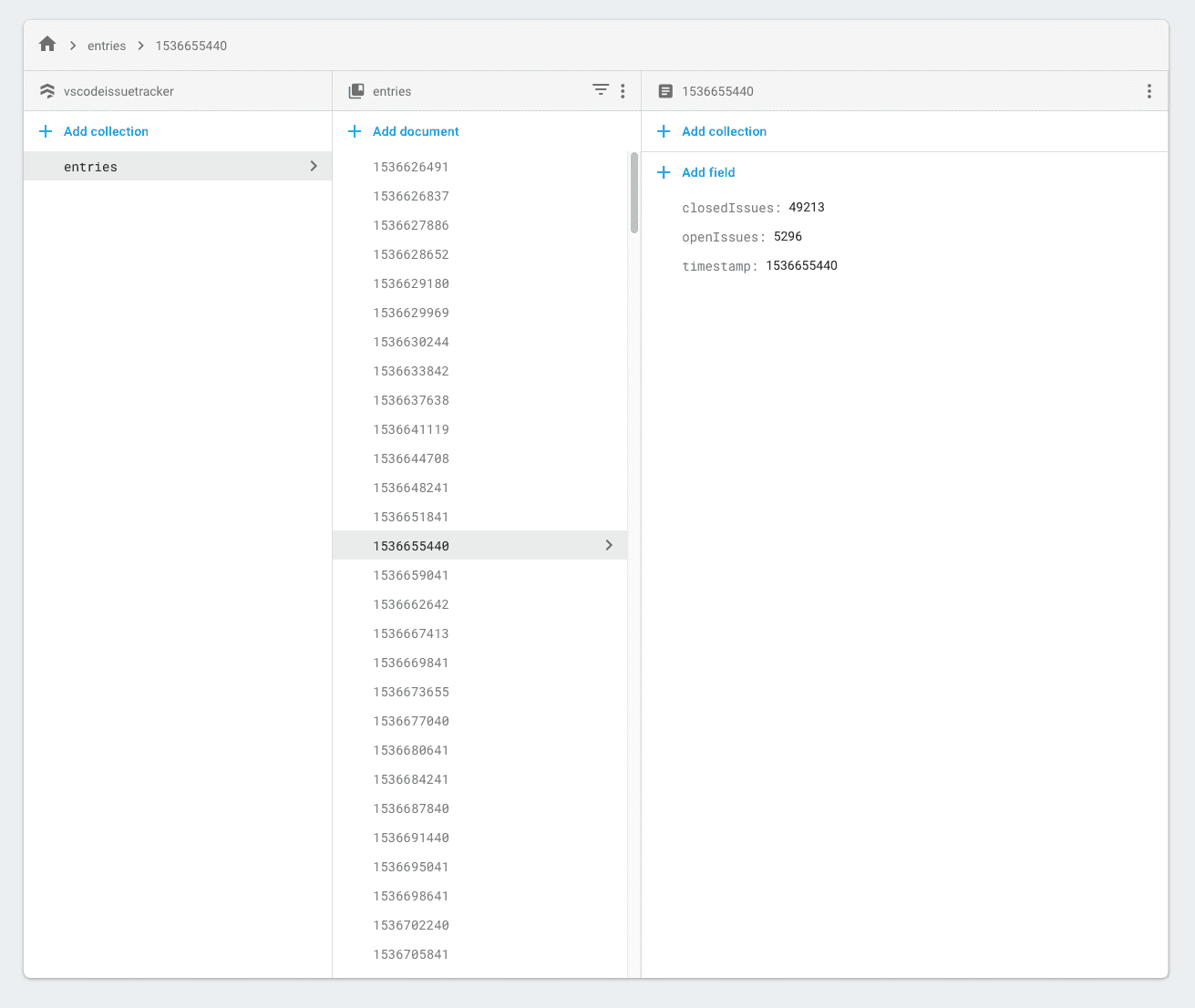Click the vscodeissuetracker database icon
The height and width of the screenshot is (1008, 1195).
47,91
